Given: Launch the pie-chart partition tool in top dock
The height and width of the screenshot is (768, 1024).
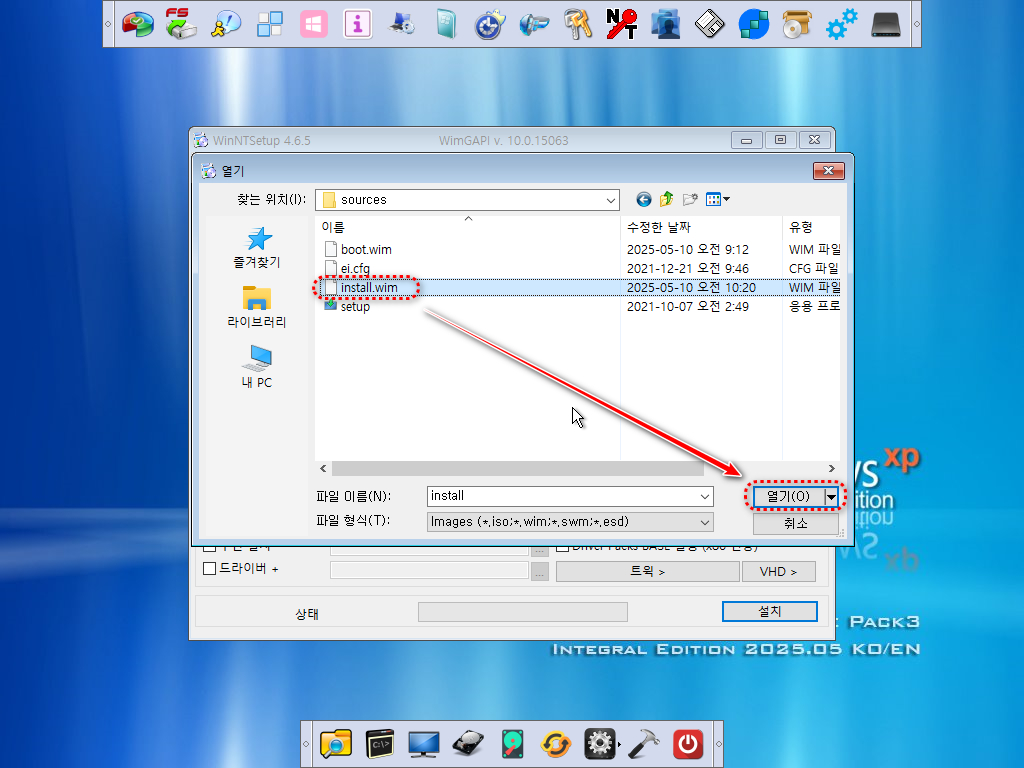Looking at the screenshot, I should [x=137, y=24].
